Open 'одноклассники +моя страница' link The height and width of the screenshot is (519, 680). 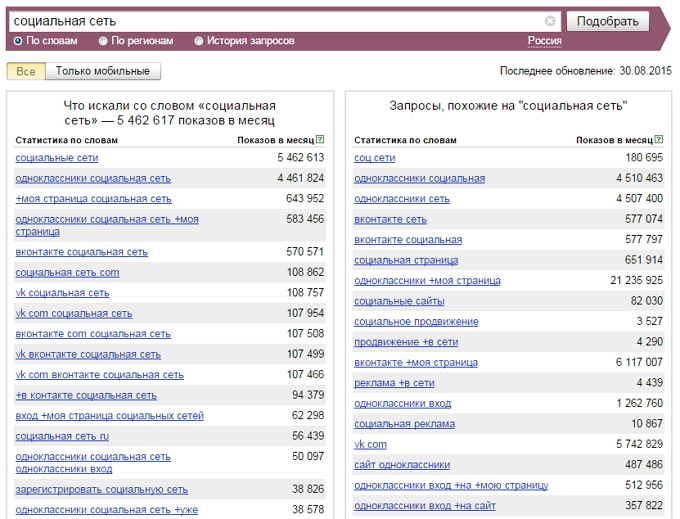(427, 281)
